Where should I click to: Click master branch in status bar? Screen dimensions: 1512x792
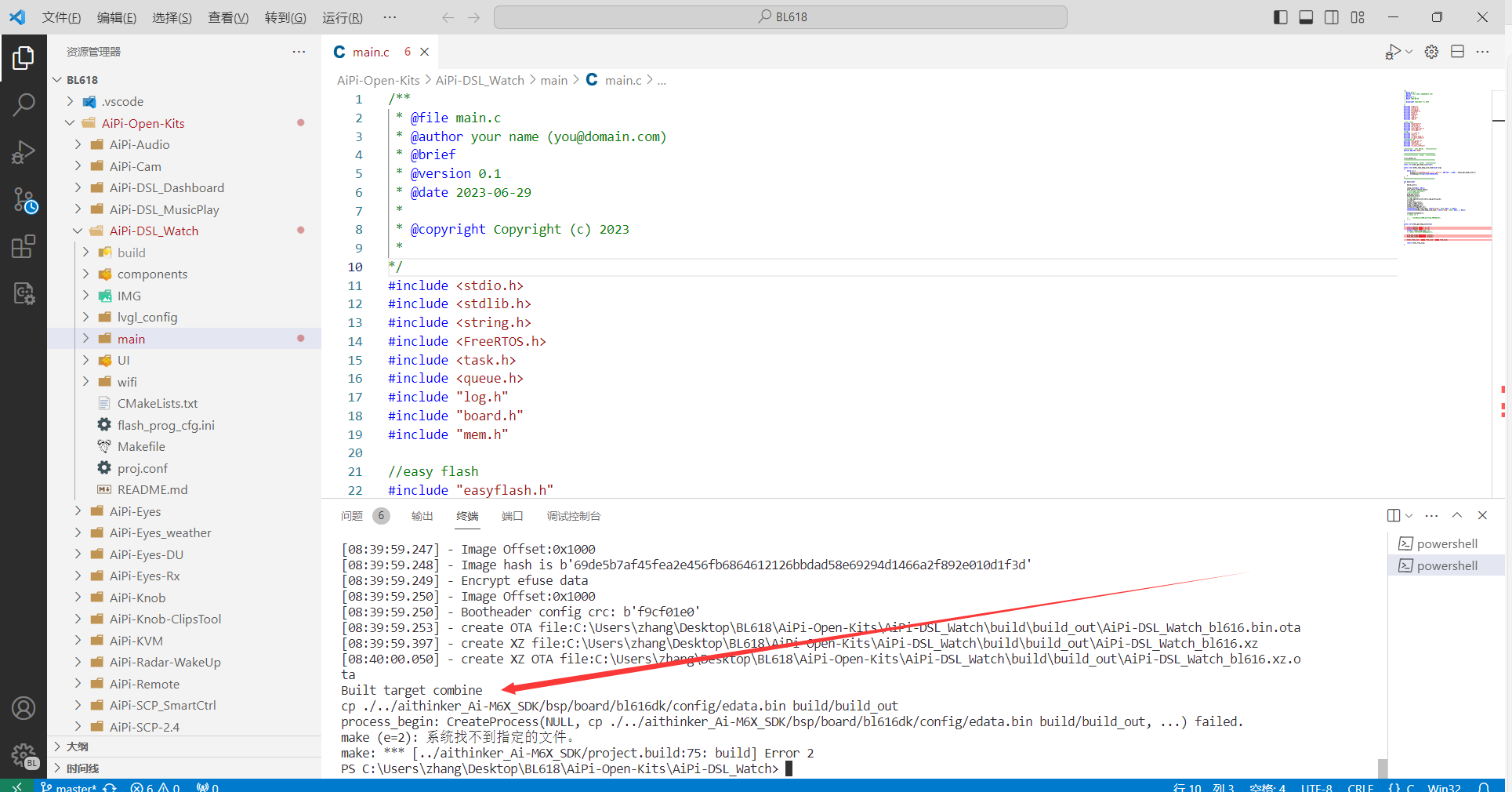tap(69, 787)
